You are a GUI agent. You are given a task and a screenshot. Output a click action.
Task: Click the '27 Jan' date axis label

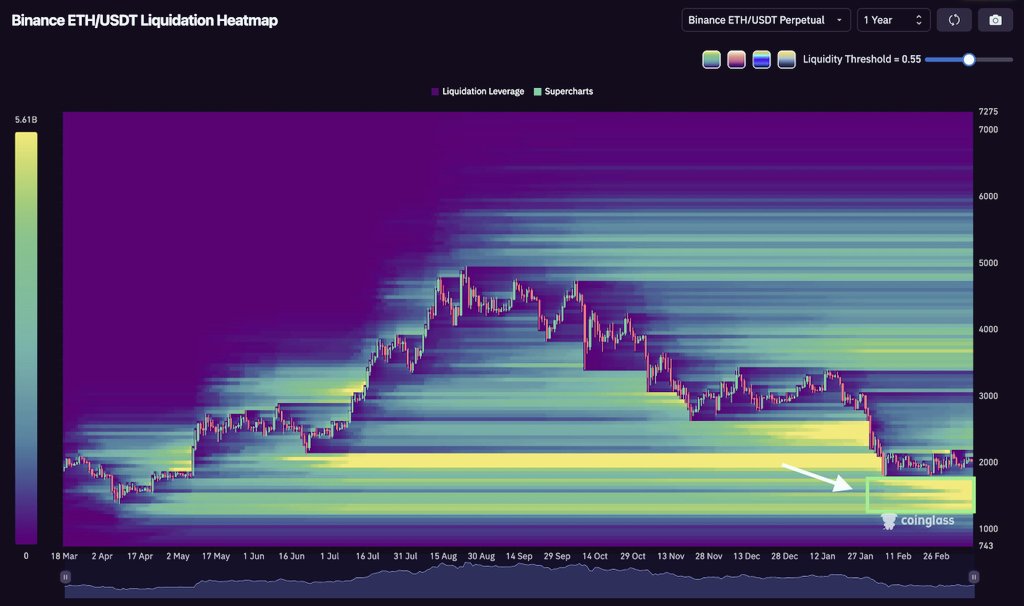(x=860, y=556)
